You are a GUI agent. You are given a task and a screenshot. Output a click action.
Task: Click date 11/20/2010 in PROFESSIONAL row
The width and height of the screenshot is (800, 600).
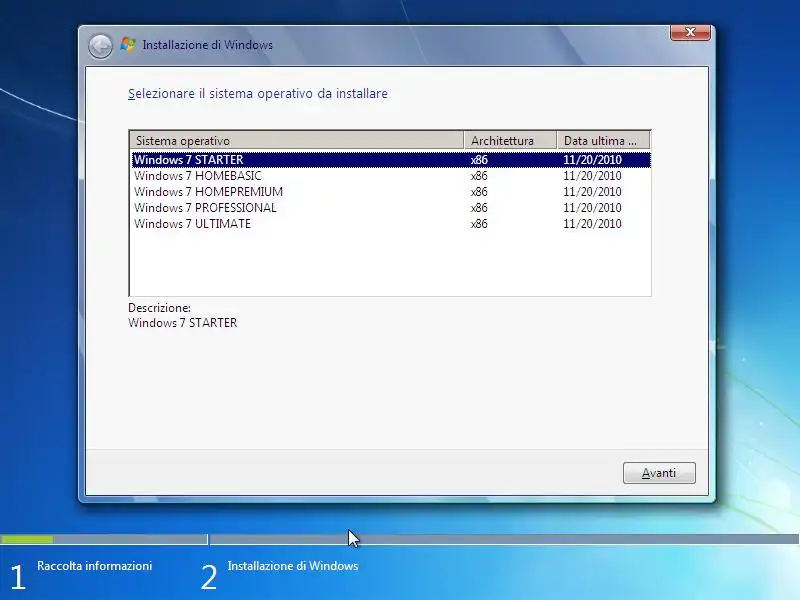click(592, 208)
